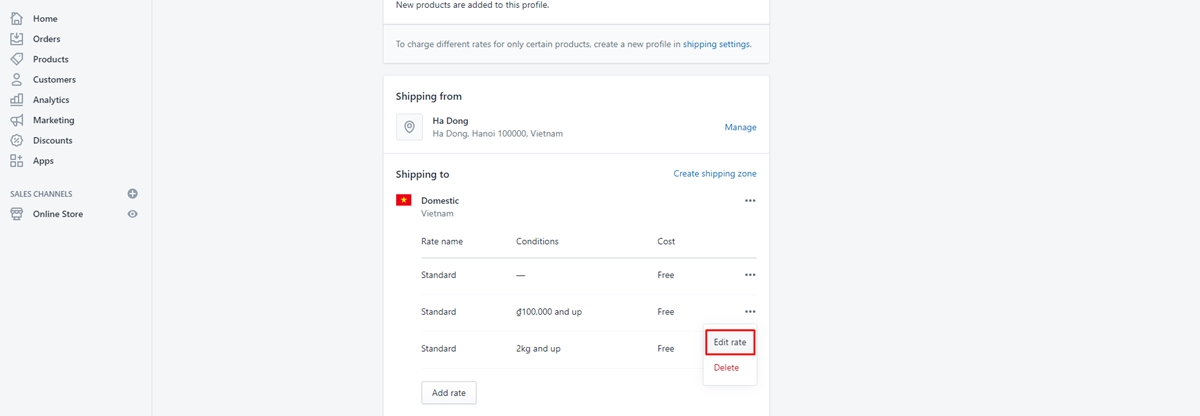Click the Shipping from heading

[x=429, y=96]
